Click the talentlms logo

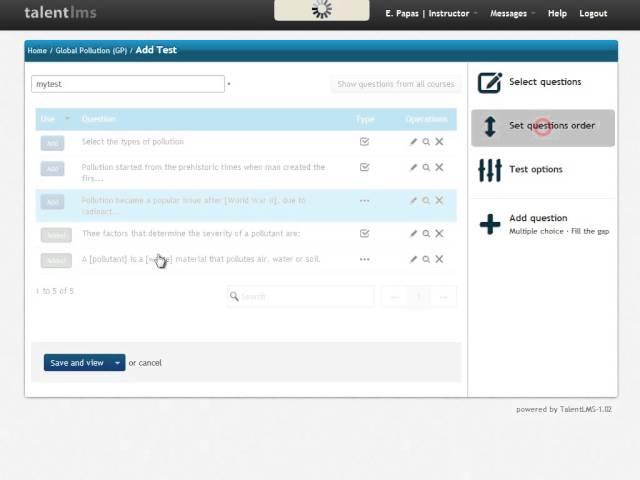pyautogui.click(x=60, y=13)
